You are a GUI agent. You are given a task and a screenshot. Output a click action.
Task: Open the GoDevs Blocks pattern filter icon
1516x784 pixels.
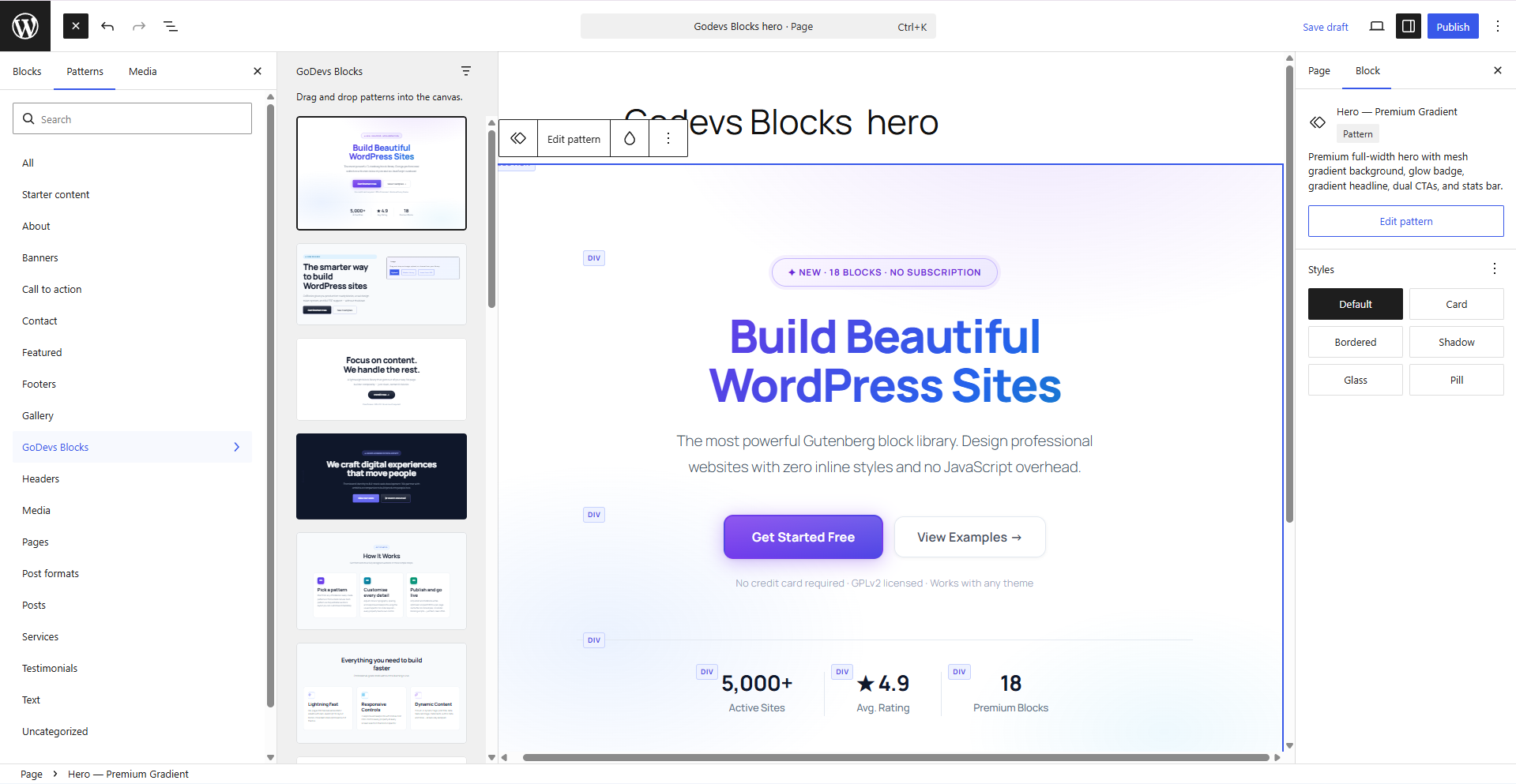point(466,71)
